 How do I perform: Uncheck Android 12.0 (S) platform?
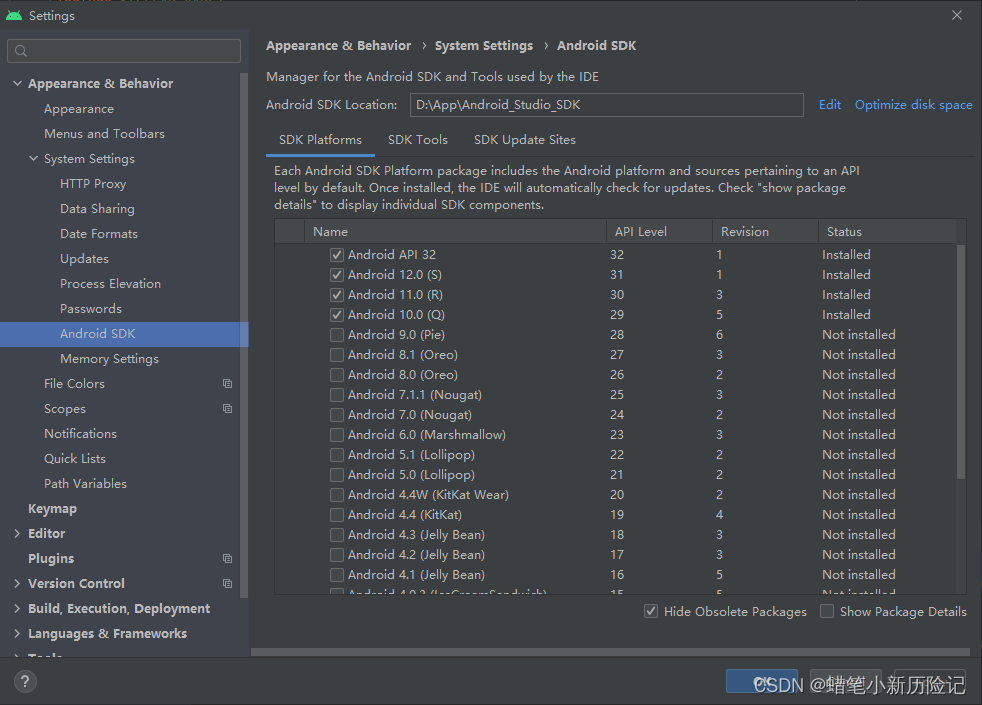click(x=337, y=275)
